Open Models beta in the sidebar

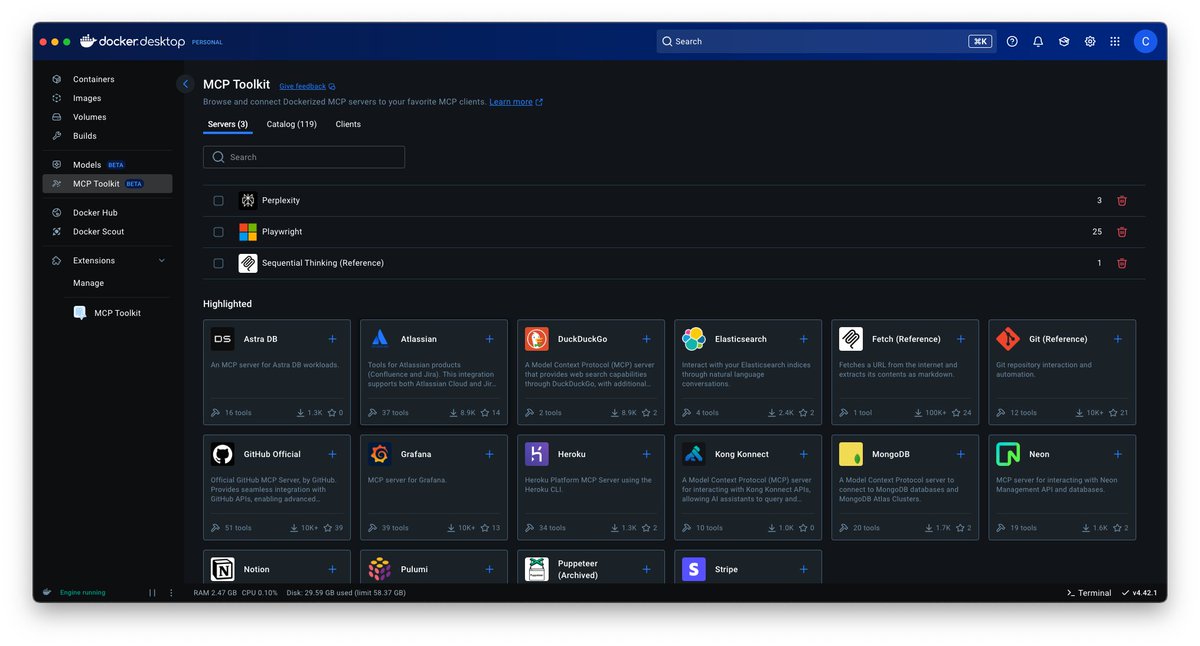pyautogui.click(x=107, y=165)
